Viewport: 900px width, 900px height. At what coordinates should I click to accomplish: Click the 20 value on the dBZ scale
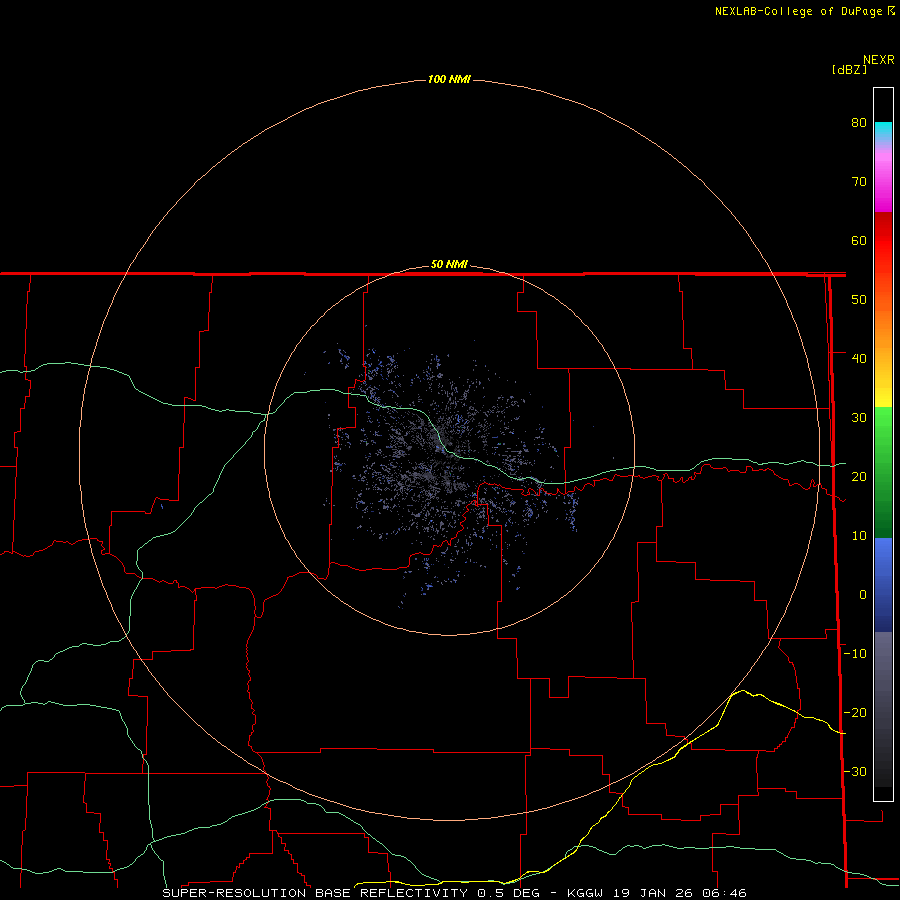click(859, 476)
